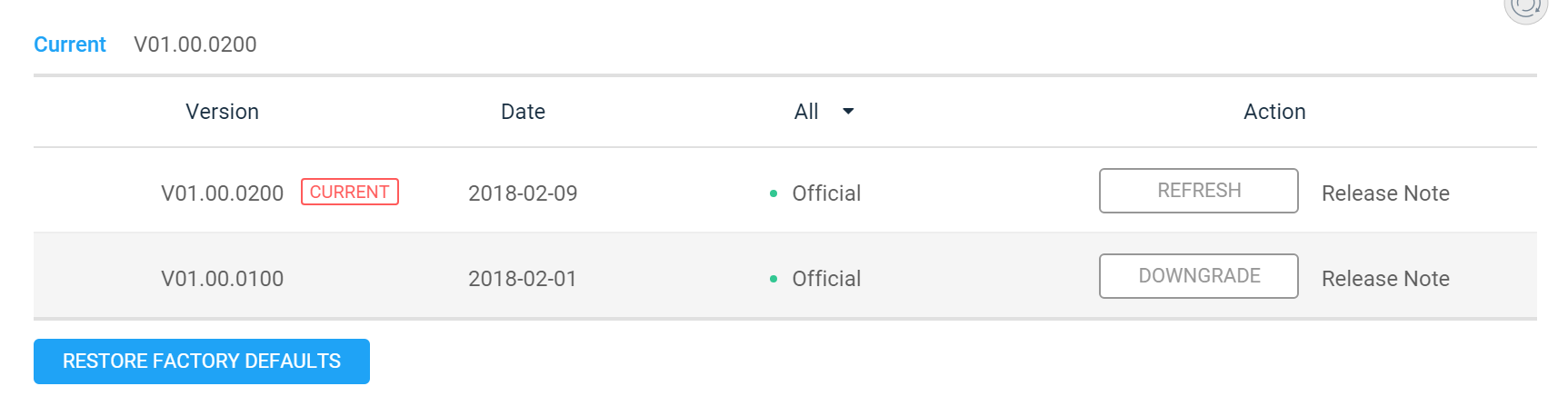Click the 2018-02-01 date cell
The height and width of the screenshot is (406, 1568).
click(523, 279)
